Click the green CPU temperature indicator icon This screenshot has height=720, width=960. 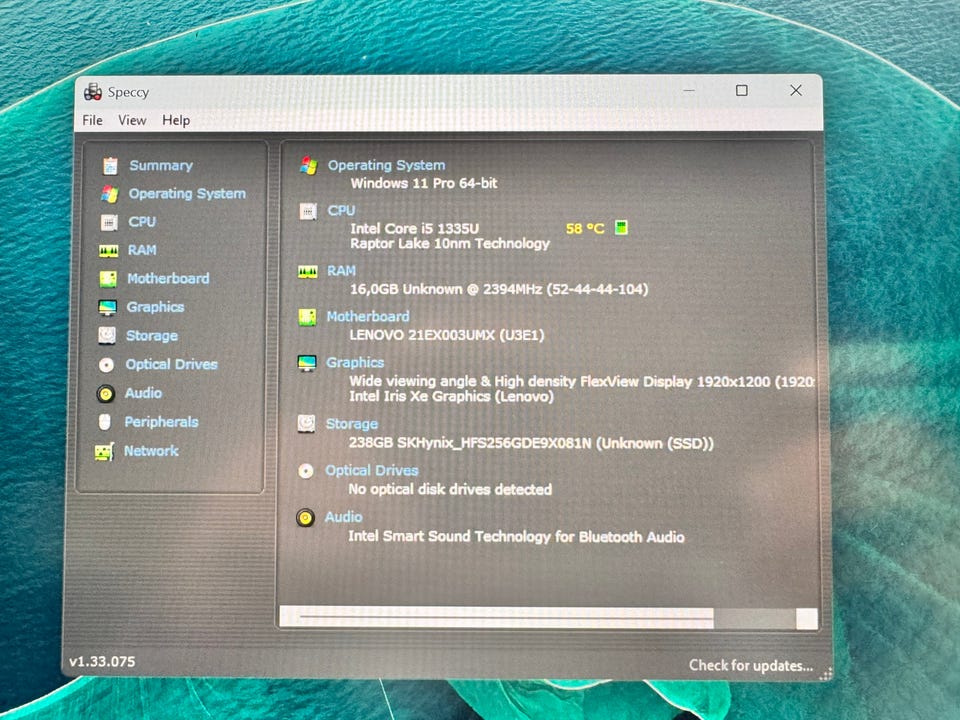(621, 228)
